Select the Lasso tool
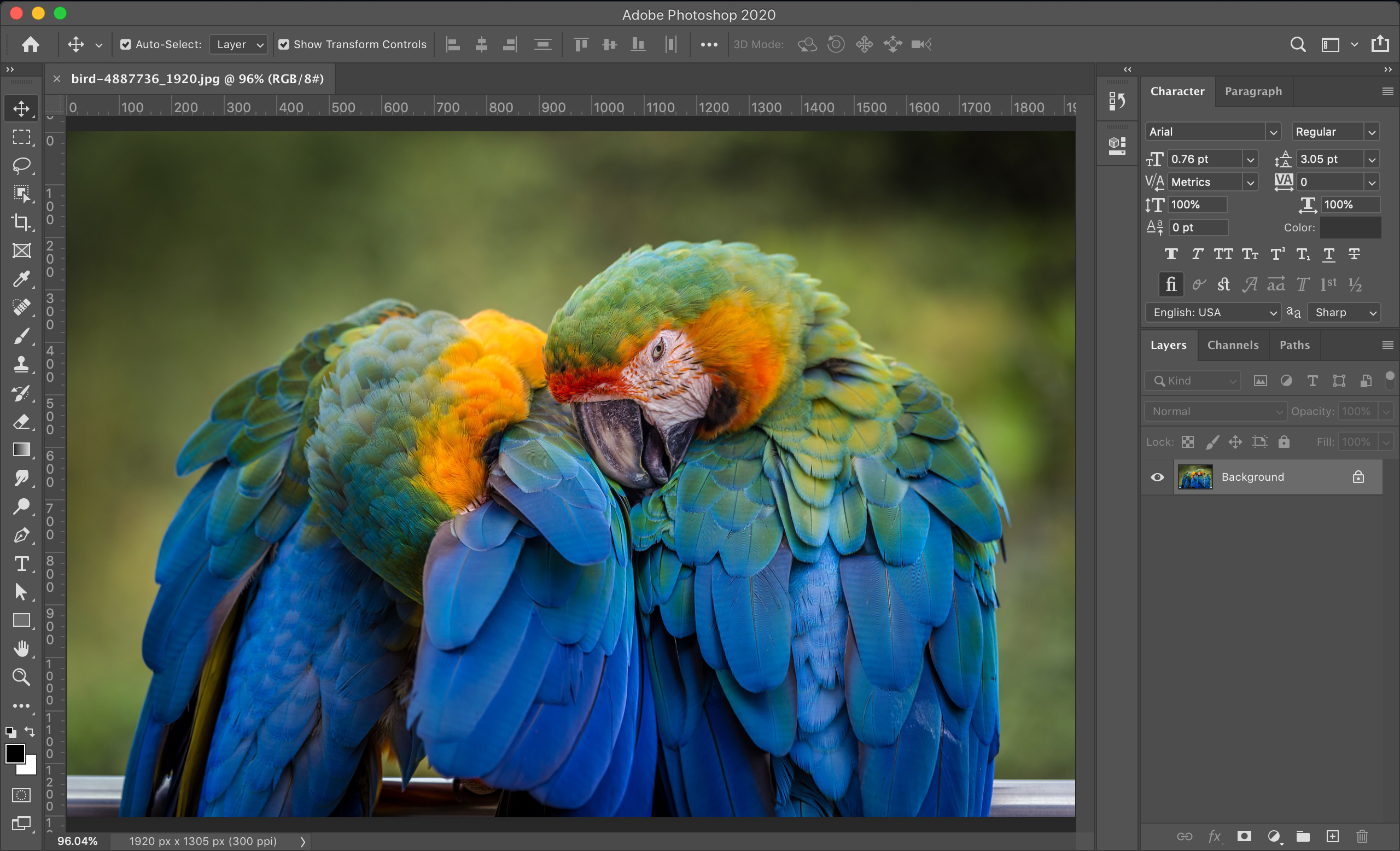Viewport: 1400px width, 851px height. tap(21, 165)
